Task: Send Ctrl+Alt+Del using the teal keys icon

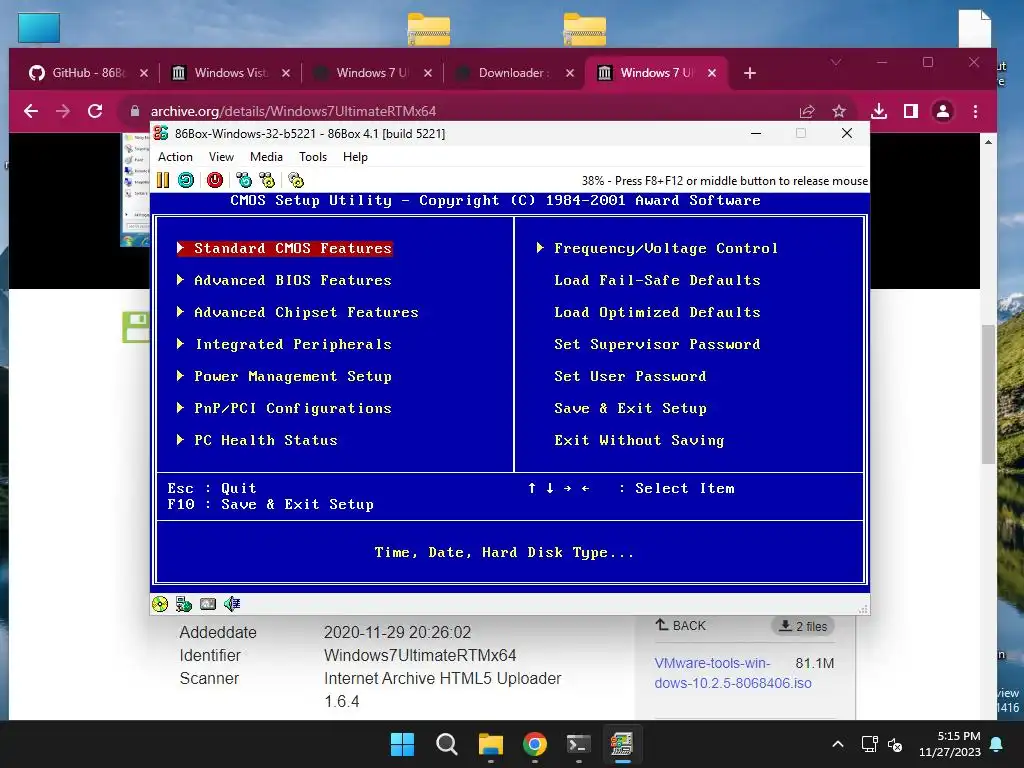Action: click(x=244, y=180)
